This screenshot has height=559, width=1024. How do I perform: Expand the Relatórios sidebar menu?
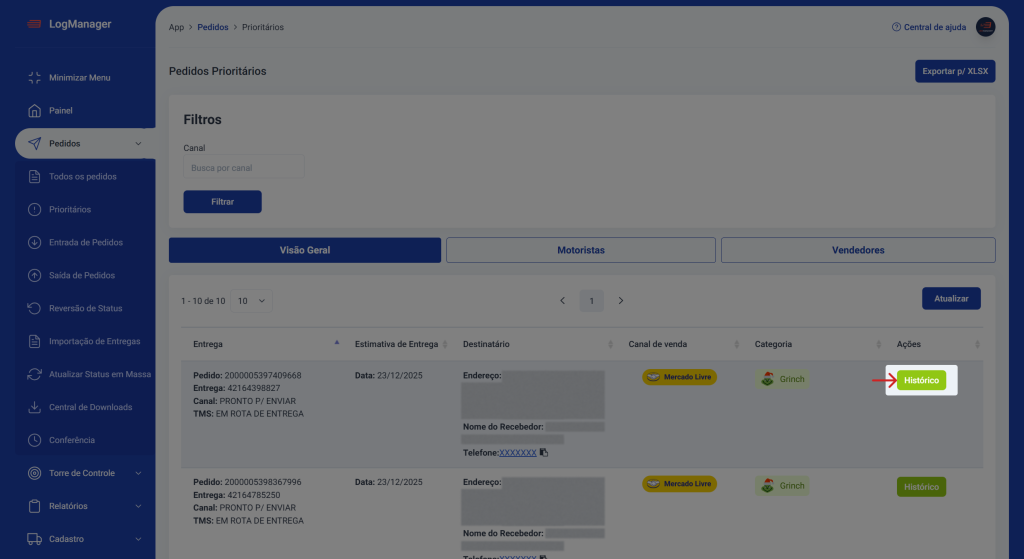(x=138, y=506)
